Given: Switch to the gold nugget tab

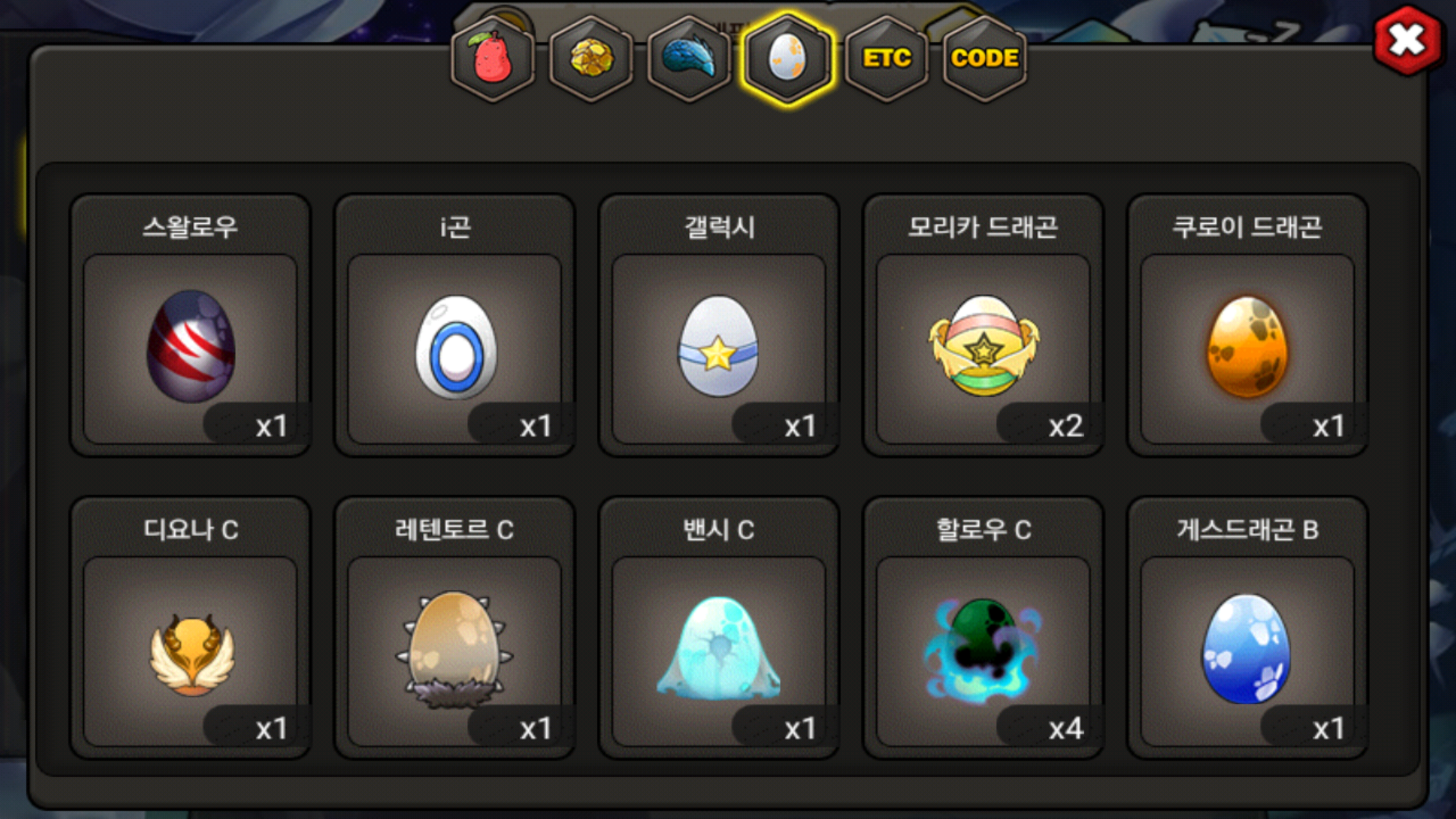Looking at the screenshot, I should [x=591, y=58].
